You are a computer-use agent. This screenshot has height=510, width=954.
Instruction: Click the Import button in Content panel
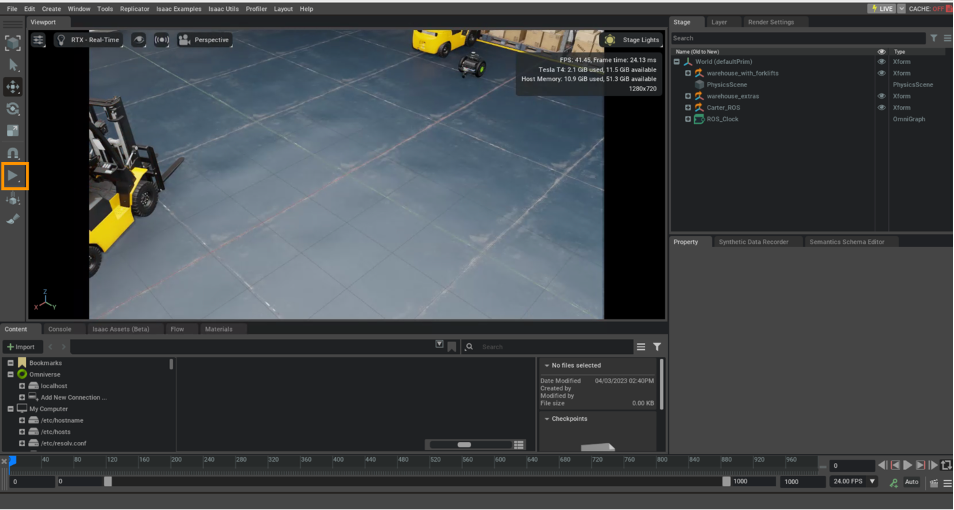(20, 346)
